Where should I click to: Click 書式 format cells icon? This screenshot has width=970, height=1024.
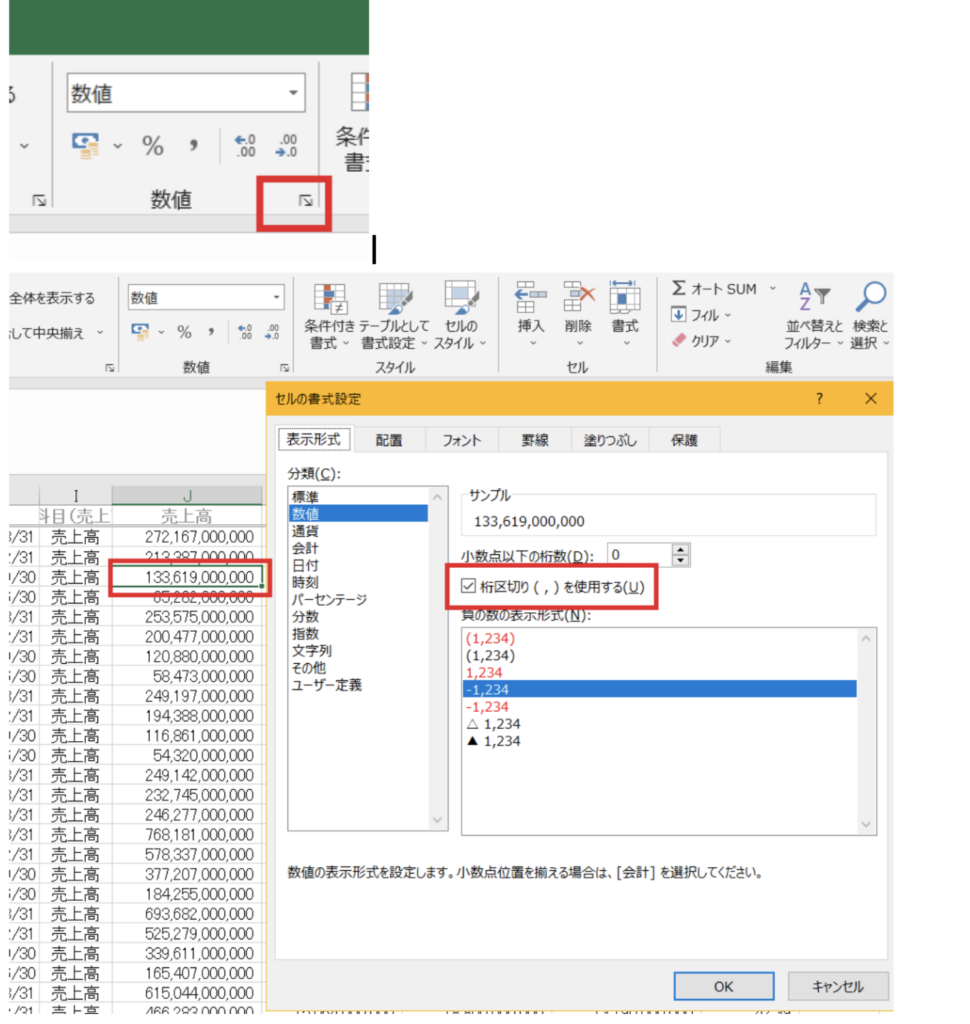pos(624,298)
